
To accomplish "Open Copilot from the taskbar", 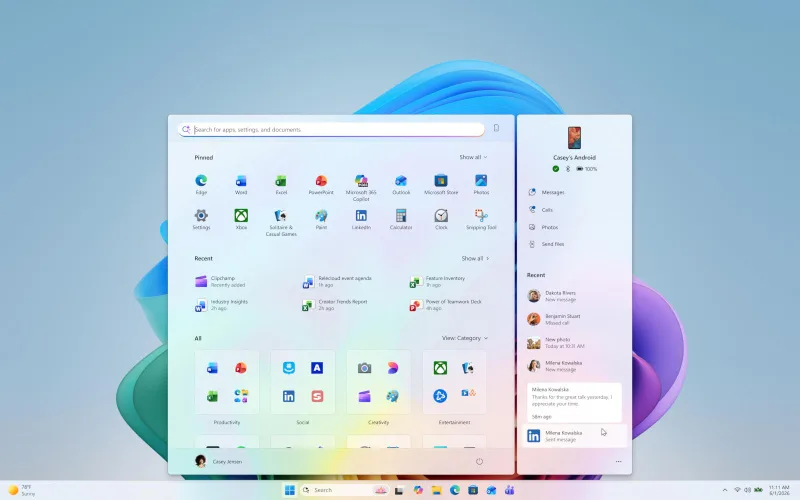I will pos(418,490).
